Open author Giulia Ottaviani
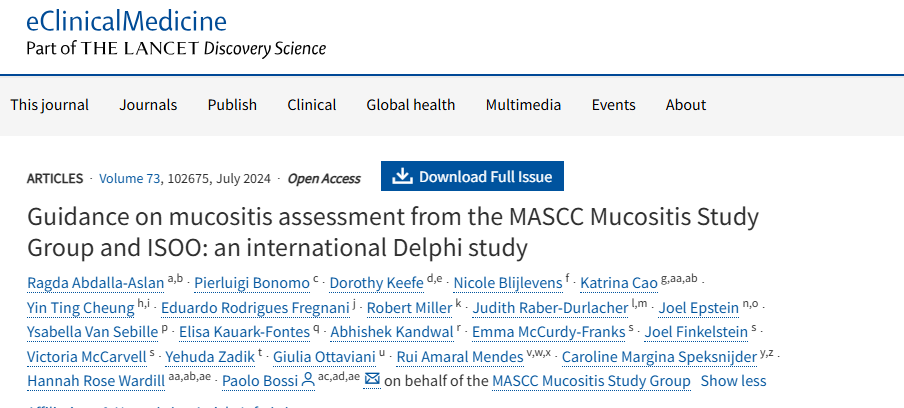Image resolution: width=904 pixels, height=408 pixels. coord(324,357)
